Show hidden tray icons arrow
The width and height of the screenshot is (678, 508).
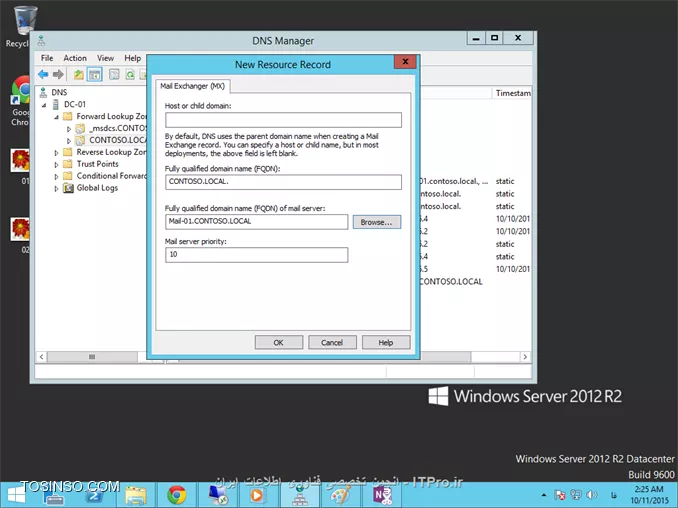544,495
